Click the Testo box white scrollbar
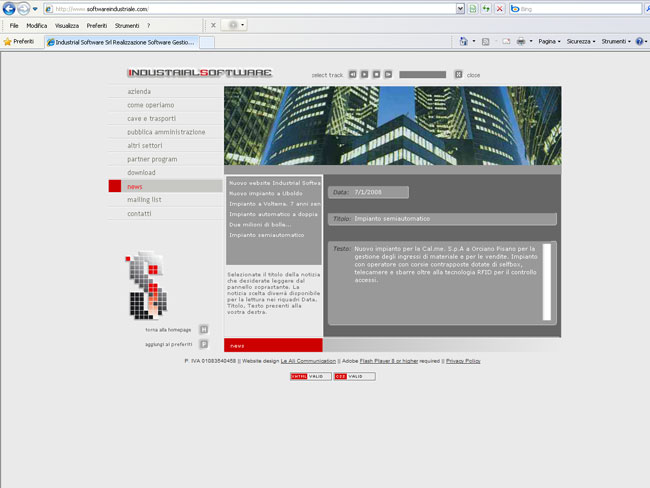Screen dimensions: 650x488 (547, 282)
